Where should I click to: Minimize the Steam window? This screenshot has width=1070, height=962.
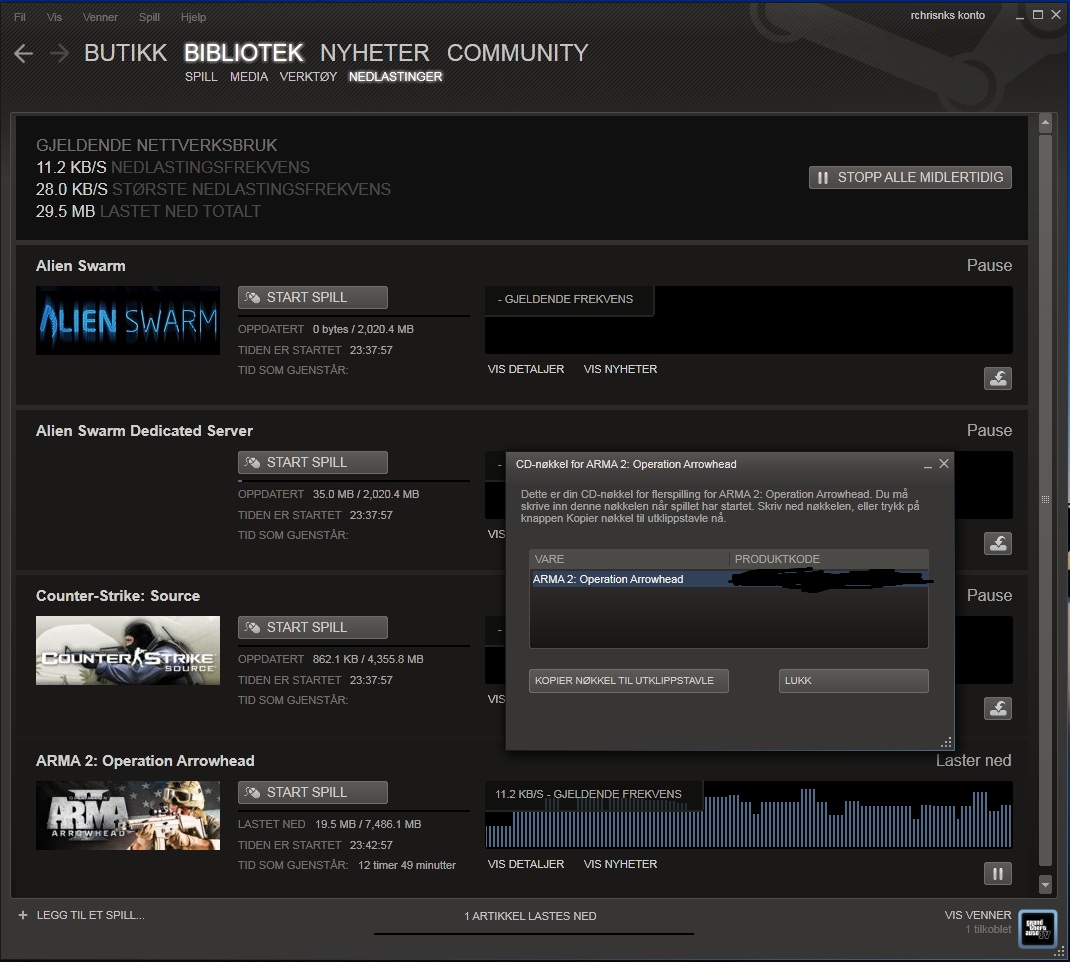1020,16
